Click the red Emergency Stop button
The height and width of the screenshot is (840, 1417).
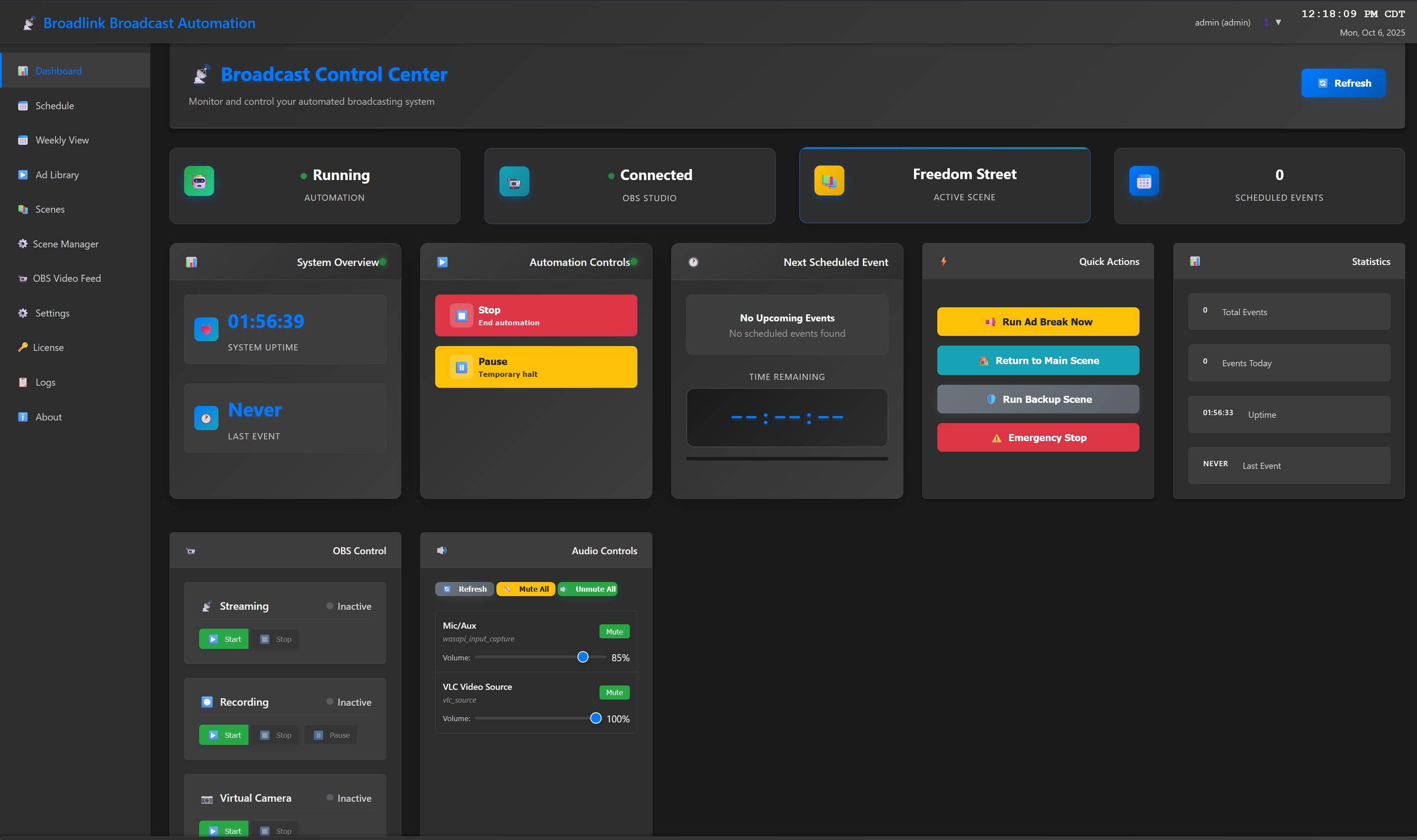click(x=1038, y=438)
